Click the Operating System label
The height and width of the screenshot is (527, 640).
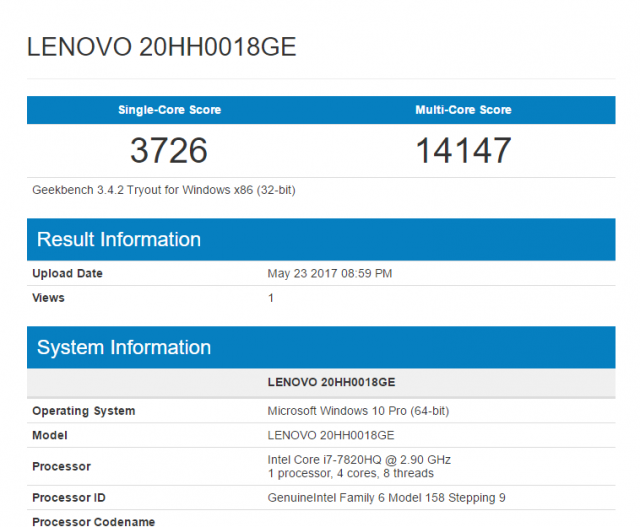coord(84,411)
